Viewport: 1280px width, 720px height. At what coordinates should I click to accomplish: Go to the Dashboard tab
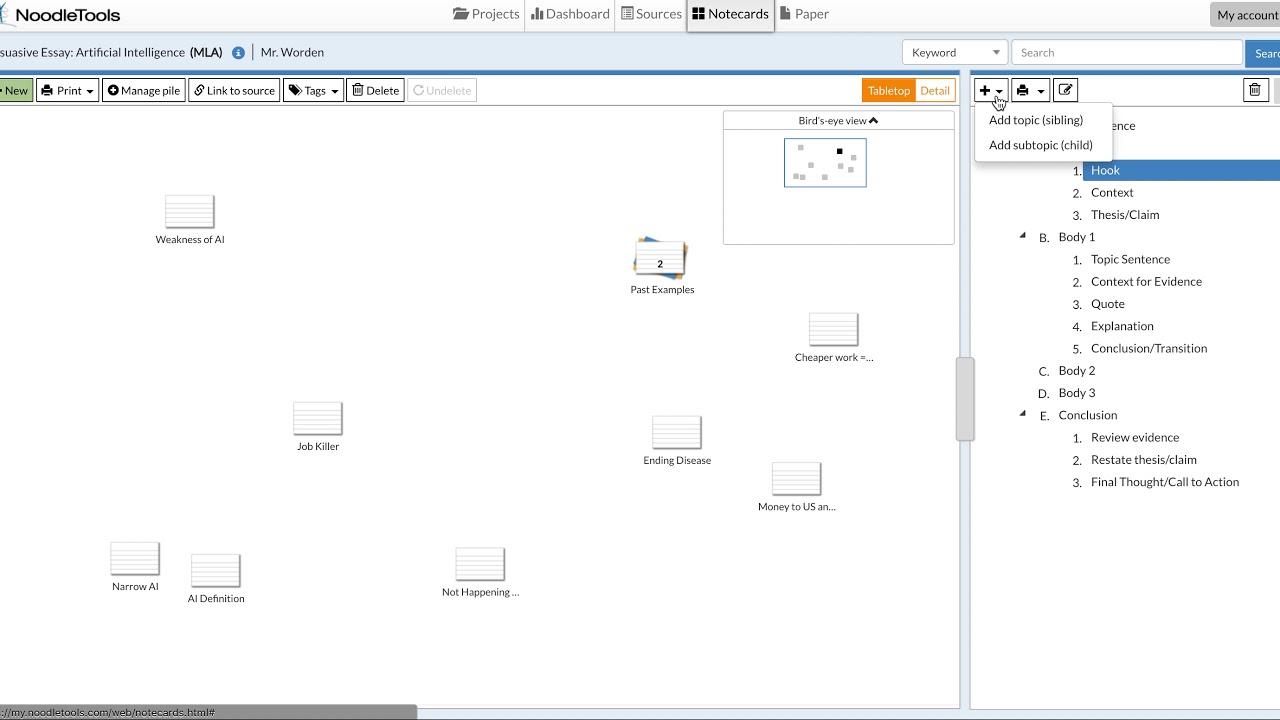[x=570, y=14]
